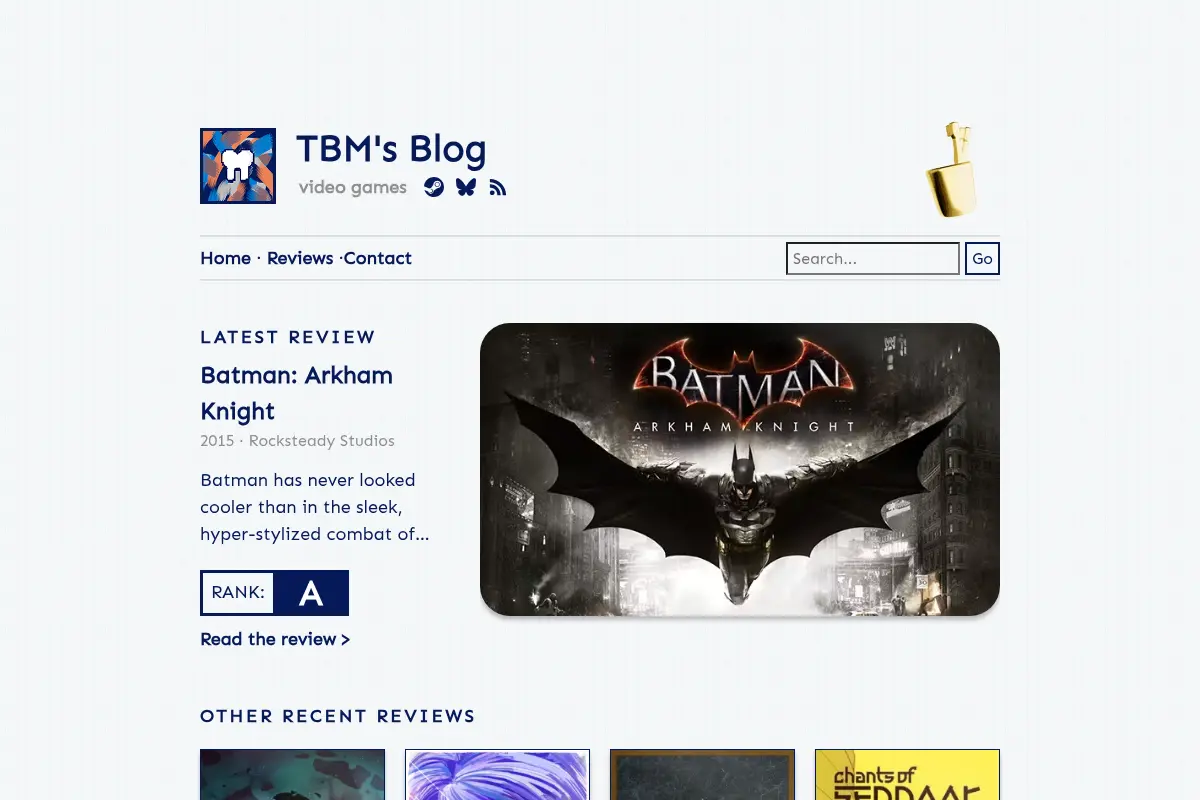
Task: Click the golden trophy icon
Action: tap(950, 170)
